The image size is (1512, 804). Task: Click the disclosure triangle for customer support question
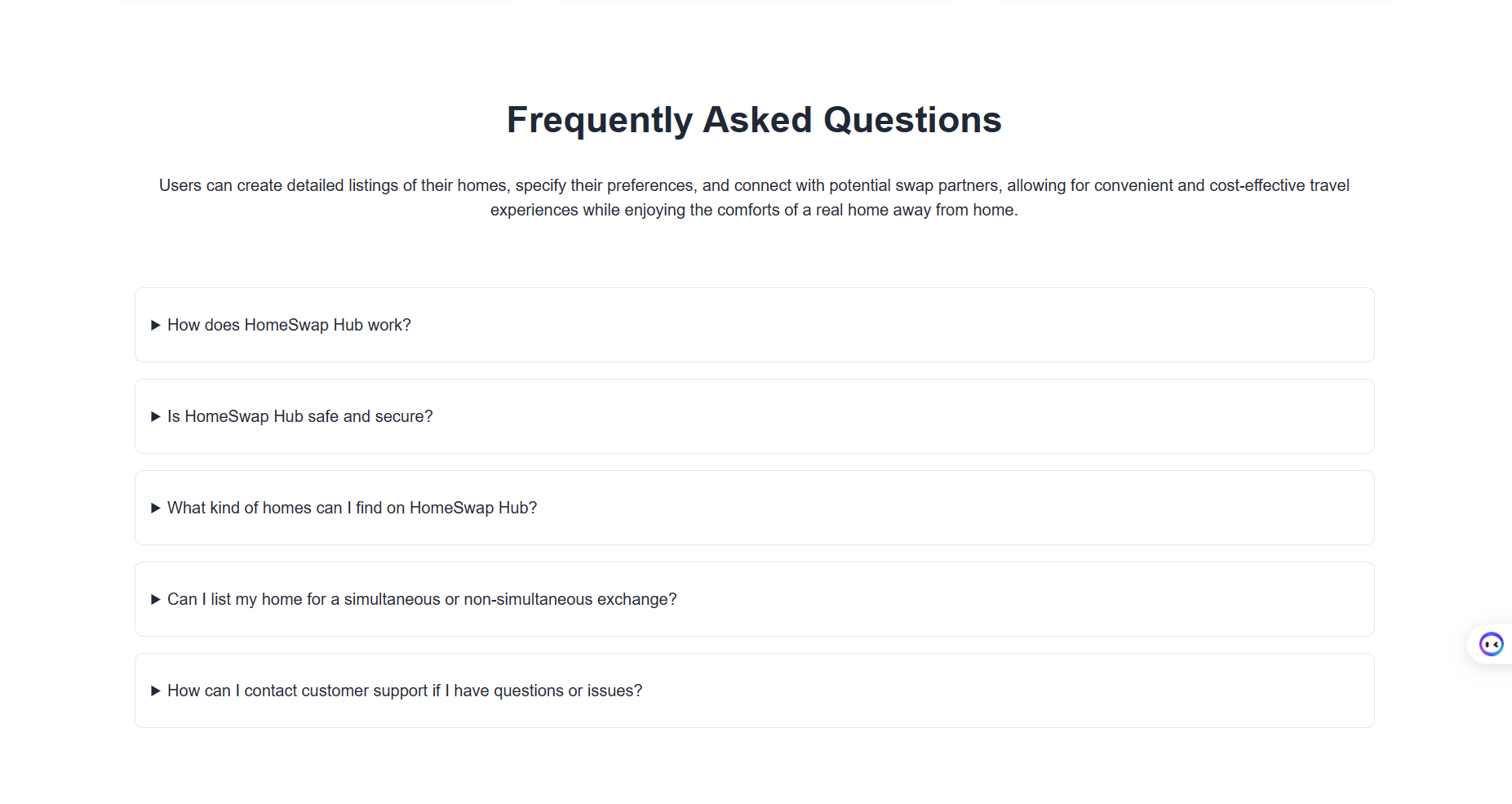tap(155, 691)
